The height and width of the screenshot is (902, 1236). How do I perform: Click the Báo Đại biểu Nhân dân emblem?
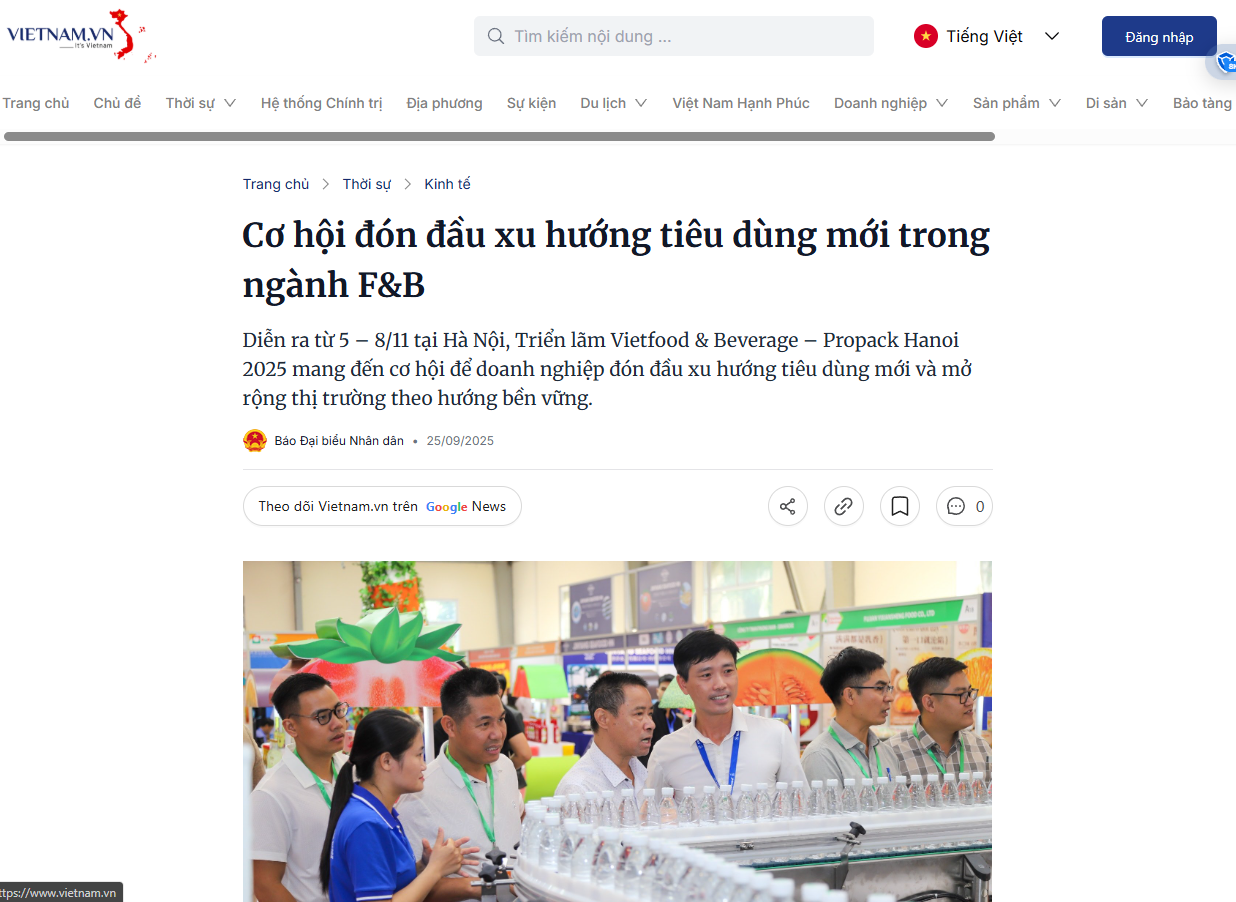(x=255, y=441)
